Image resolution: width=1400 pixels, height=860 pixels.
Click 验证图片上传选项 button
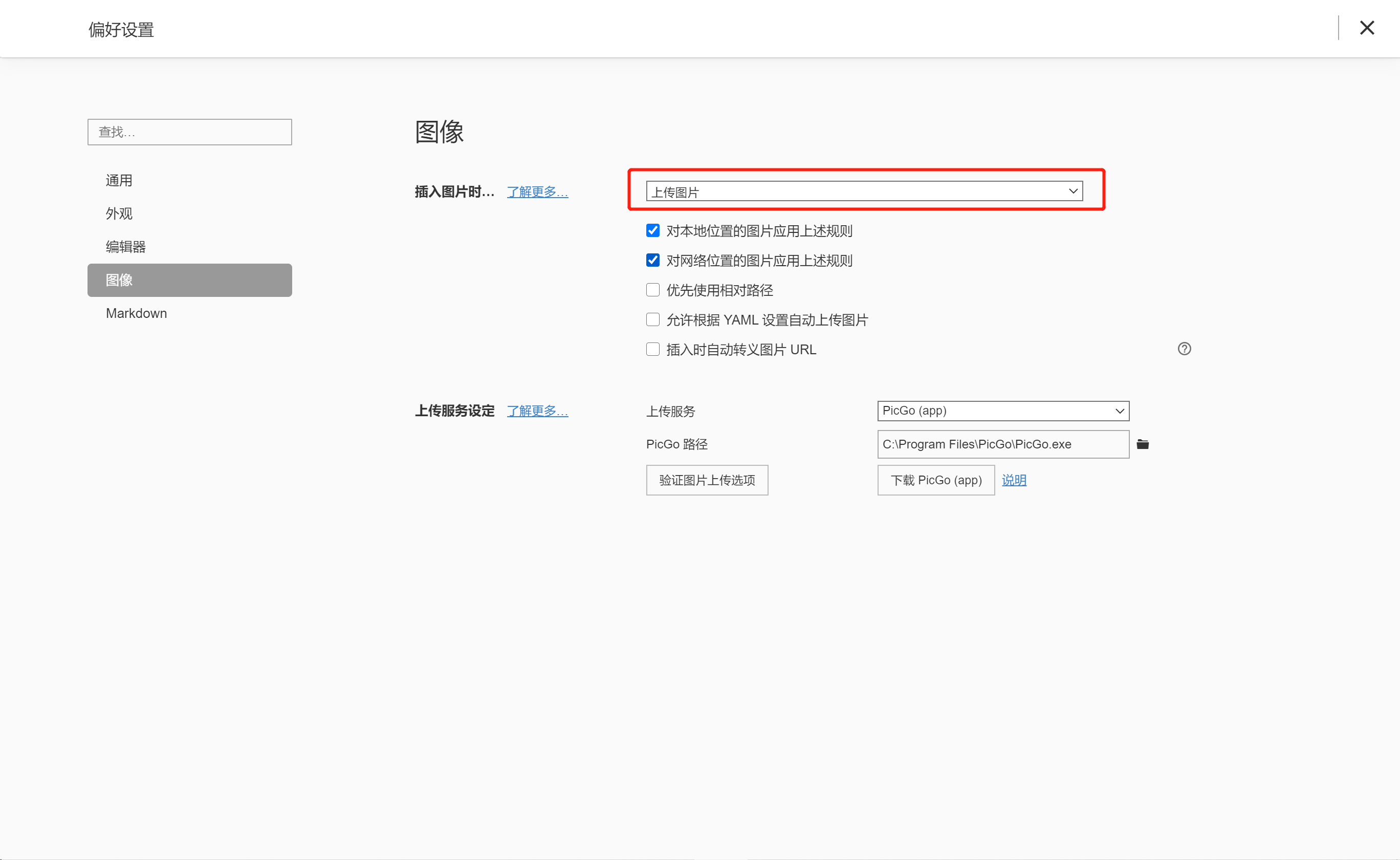click(x=707, y=480)
